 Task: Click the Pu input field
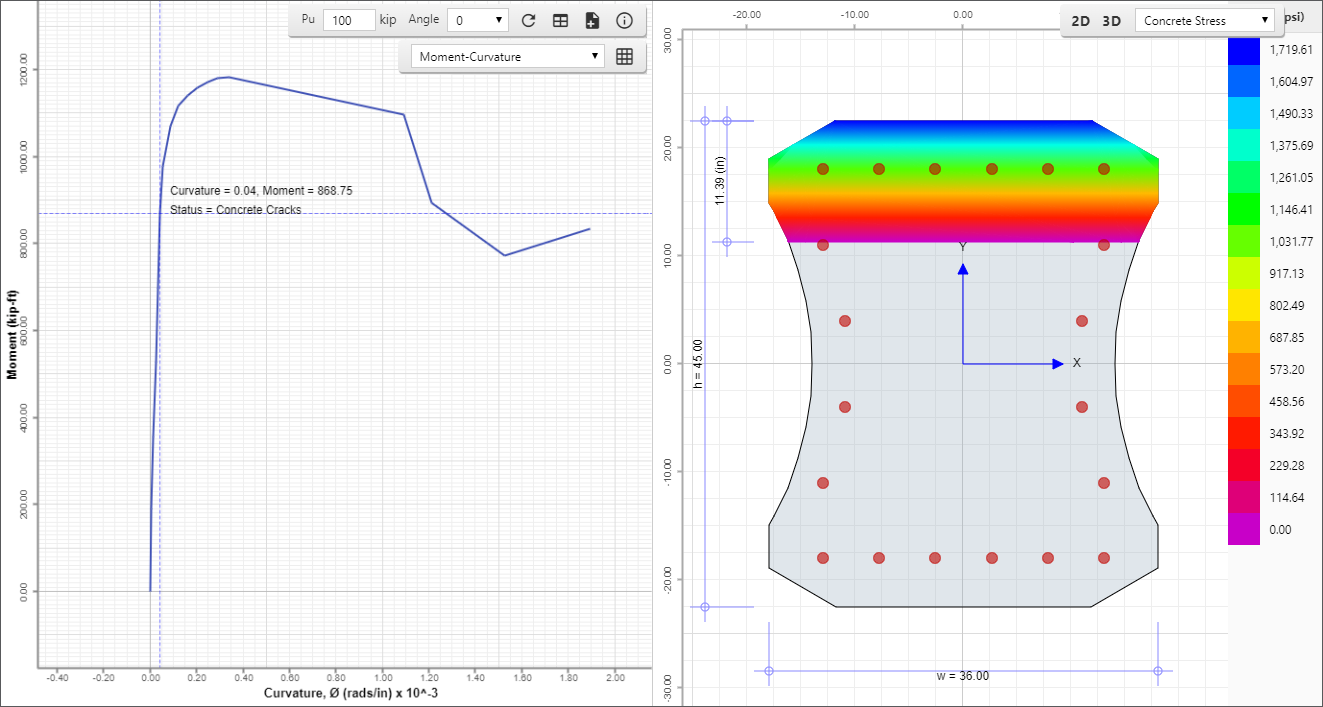350,20
